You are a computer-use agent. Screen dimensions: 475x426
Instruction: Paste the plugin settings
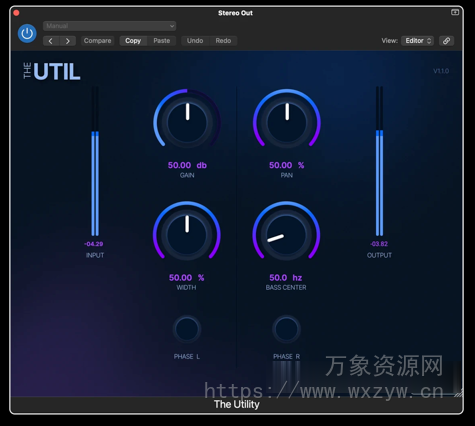coord(162,41)
